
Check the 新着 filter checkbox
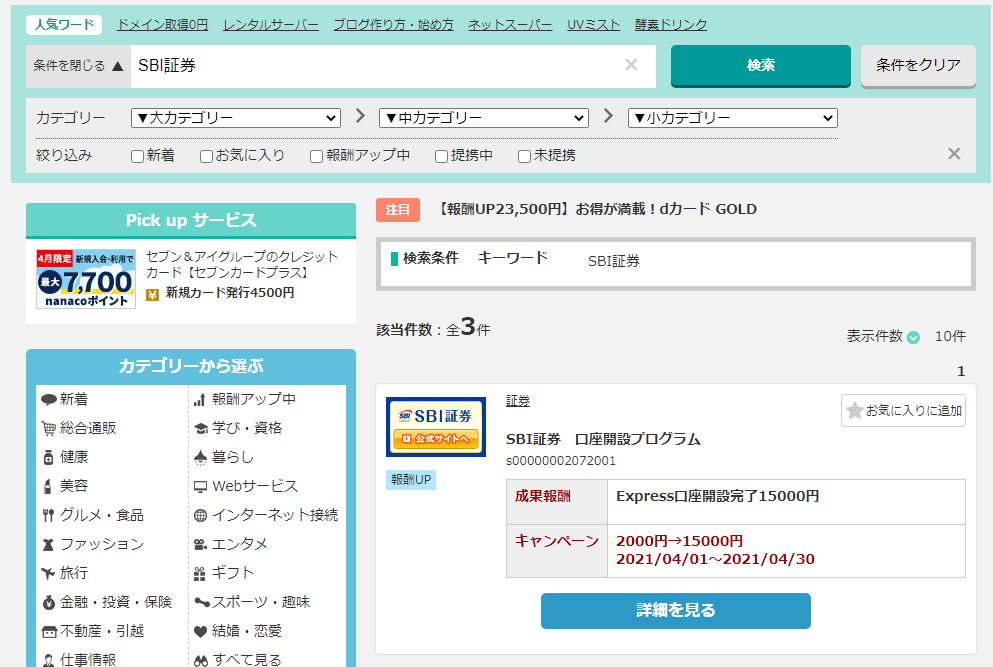pyautogui.click(x=137, y=156)
